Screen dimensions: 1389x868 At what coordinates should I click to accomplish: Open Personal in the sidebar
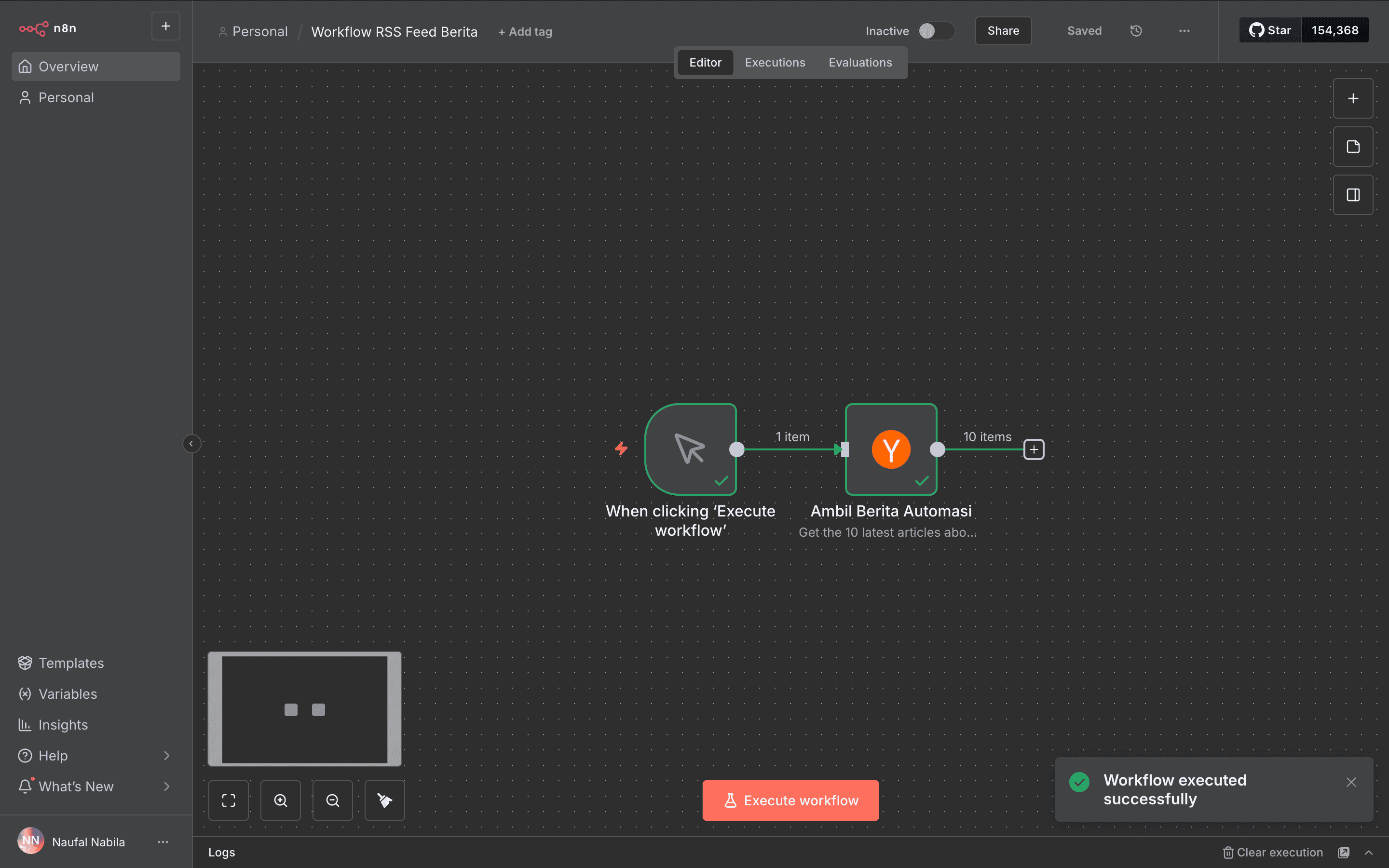coord(96,97)
